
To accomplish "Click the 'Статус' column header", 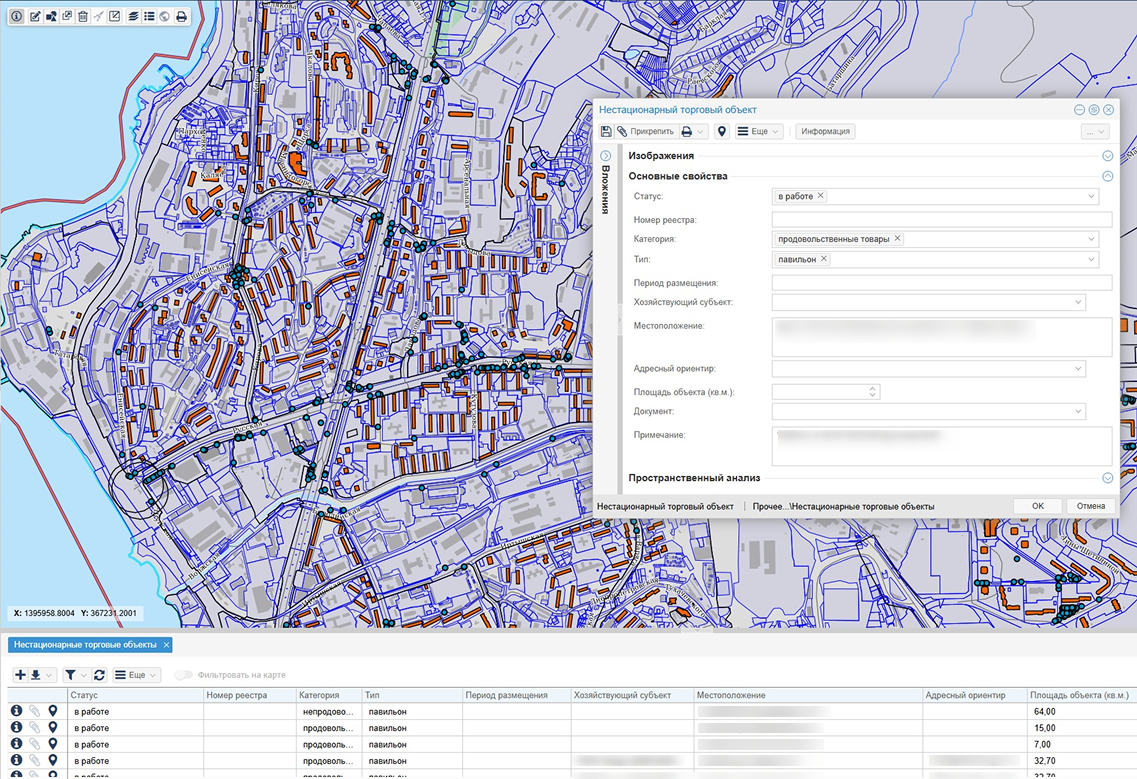I will coord(84,695).
